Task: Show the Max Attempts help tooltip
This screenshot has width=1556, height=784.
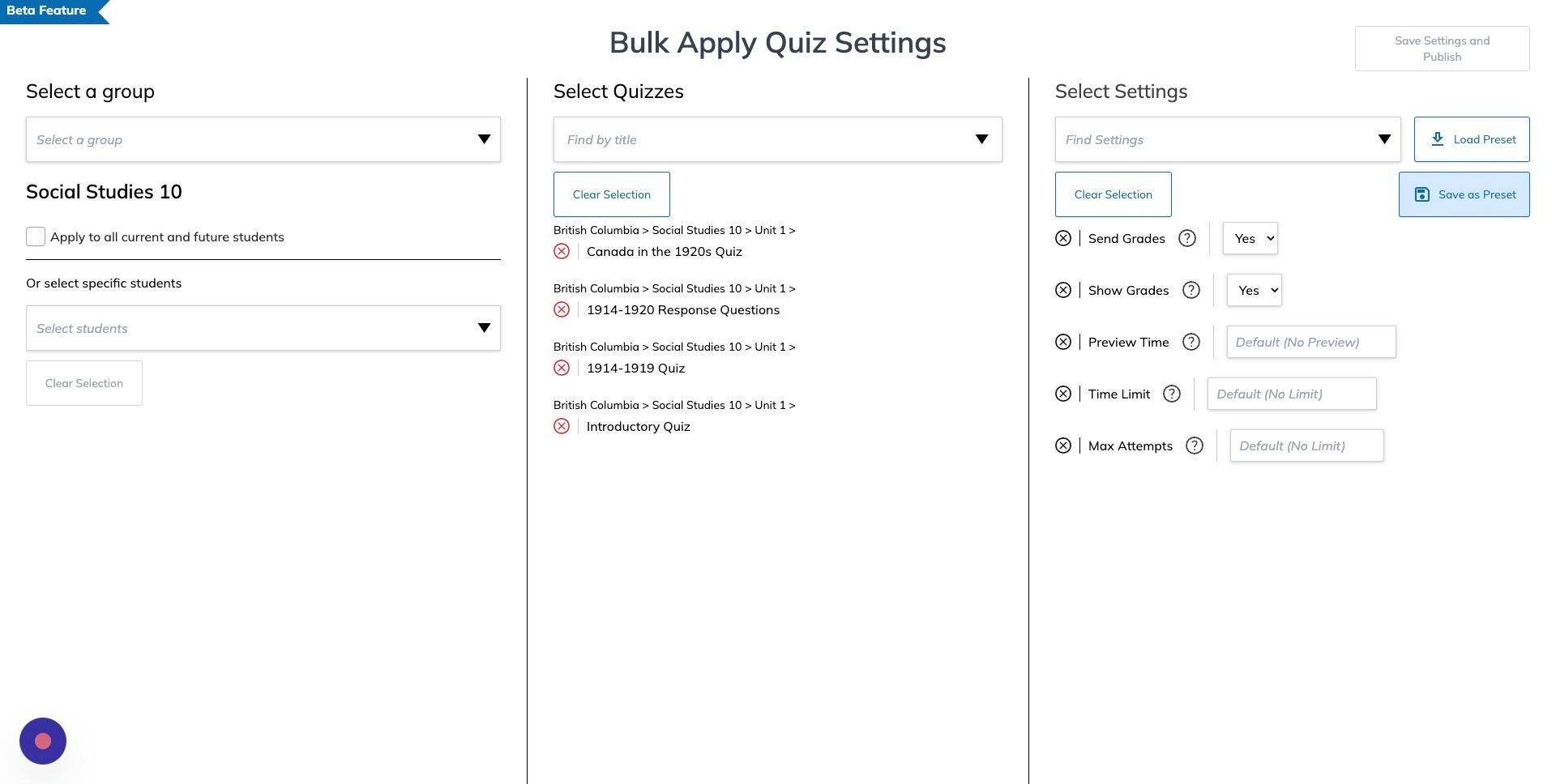Action: [x=1194, y=445]
